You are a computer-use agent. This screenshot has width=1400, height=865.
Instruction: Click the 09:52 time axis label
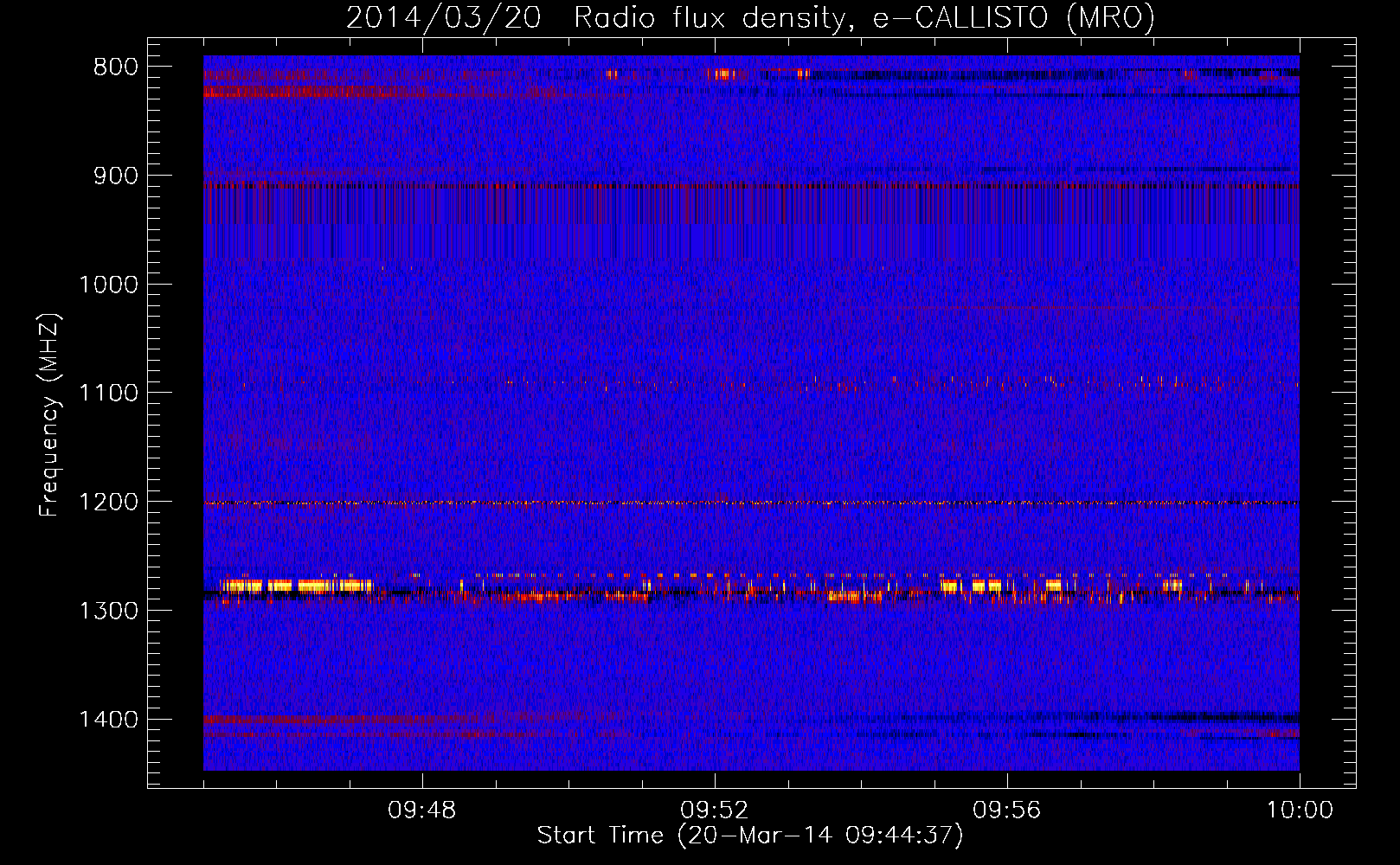[x=715, y=811]
